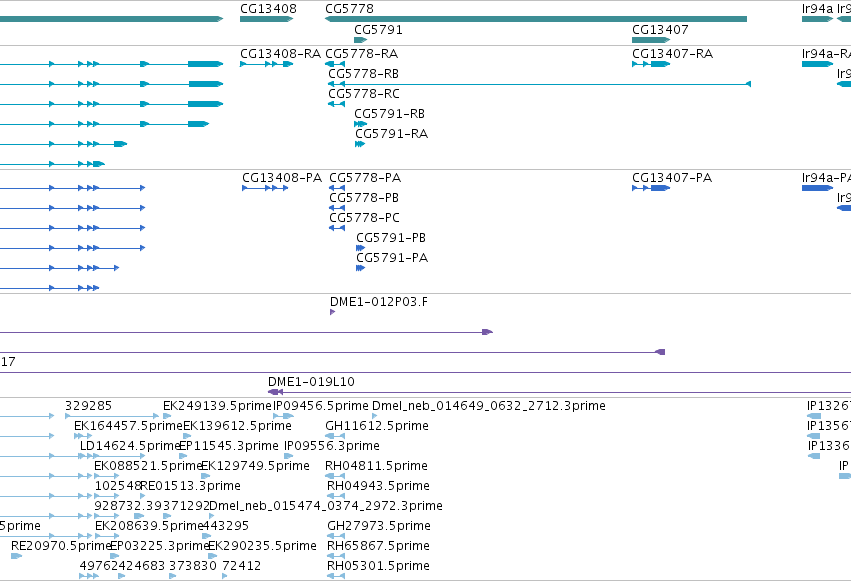
Task: Select EST EK129749.5prime
Action: [x=255, y=466]
